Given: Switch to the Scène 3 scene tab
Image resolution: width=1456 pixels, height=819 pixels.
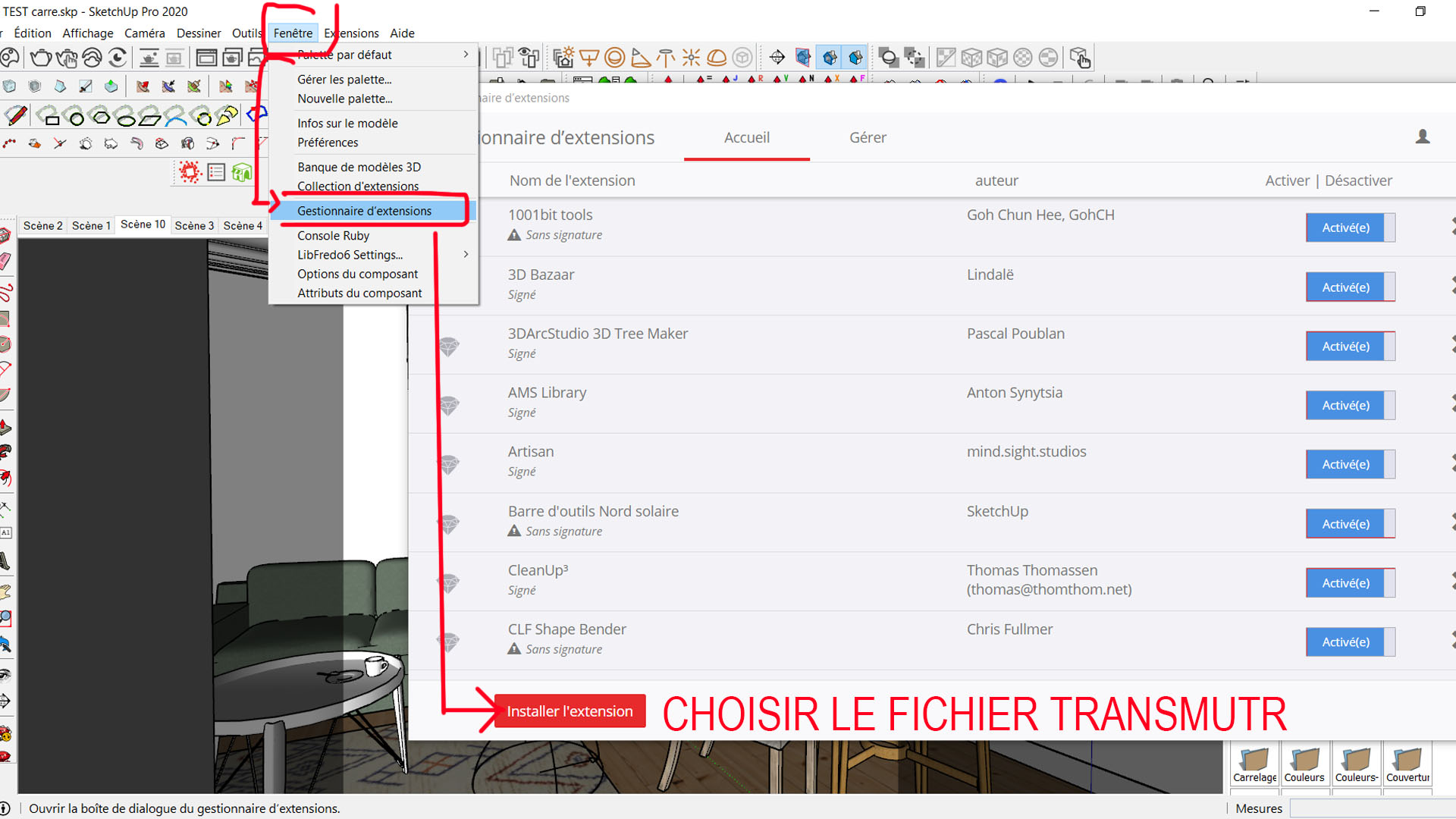Looking at the screenshot, I should tap(194, 225).
